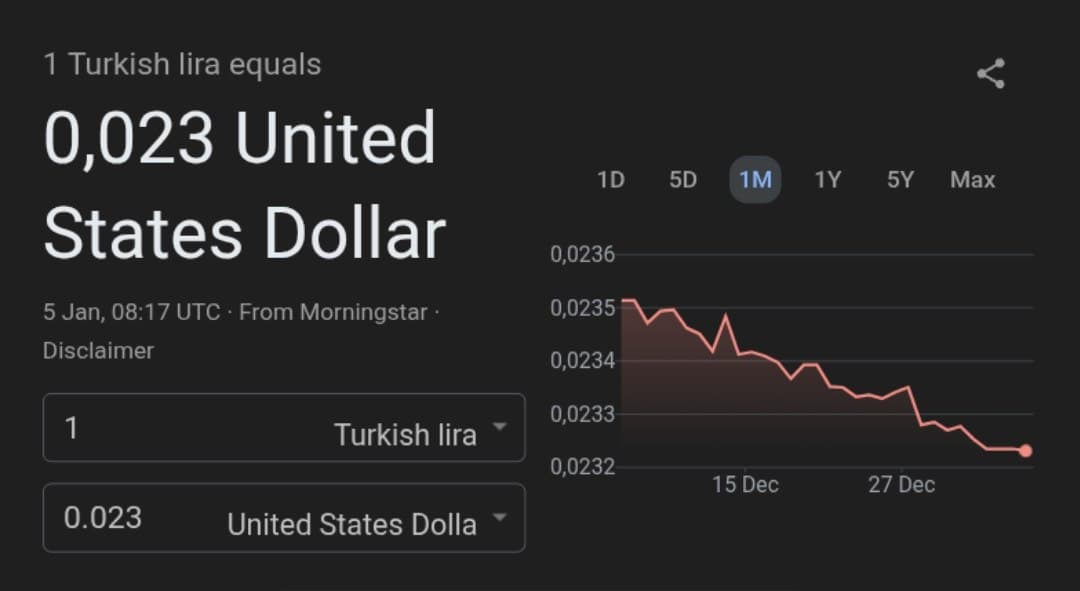
Task: Click the latest price dot on chart
Action: (1025, 451)
